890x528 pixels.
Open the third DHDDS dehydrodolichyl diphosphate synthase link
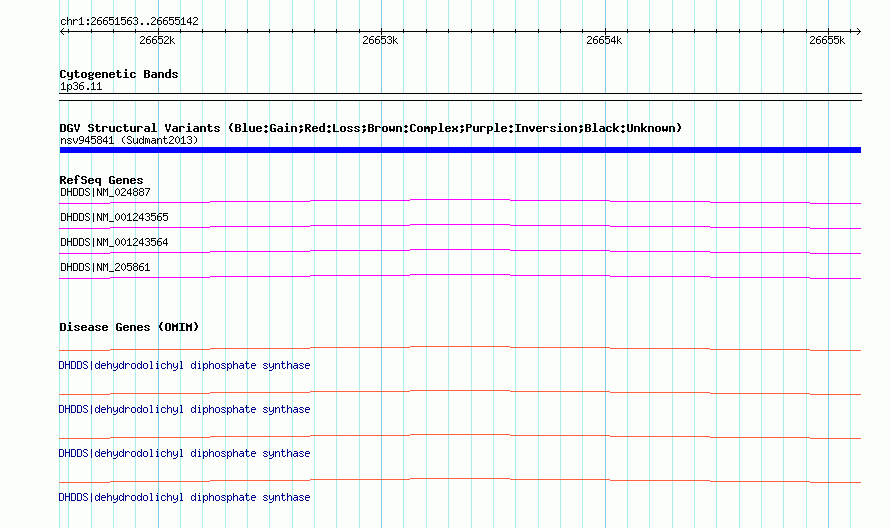coord(184,454)
